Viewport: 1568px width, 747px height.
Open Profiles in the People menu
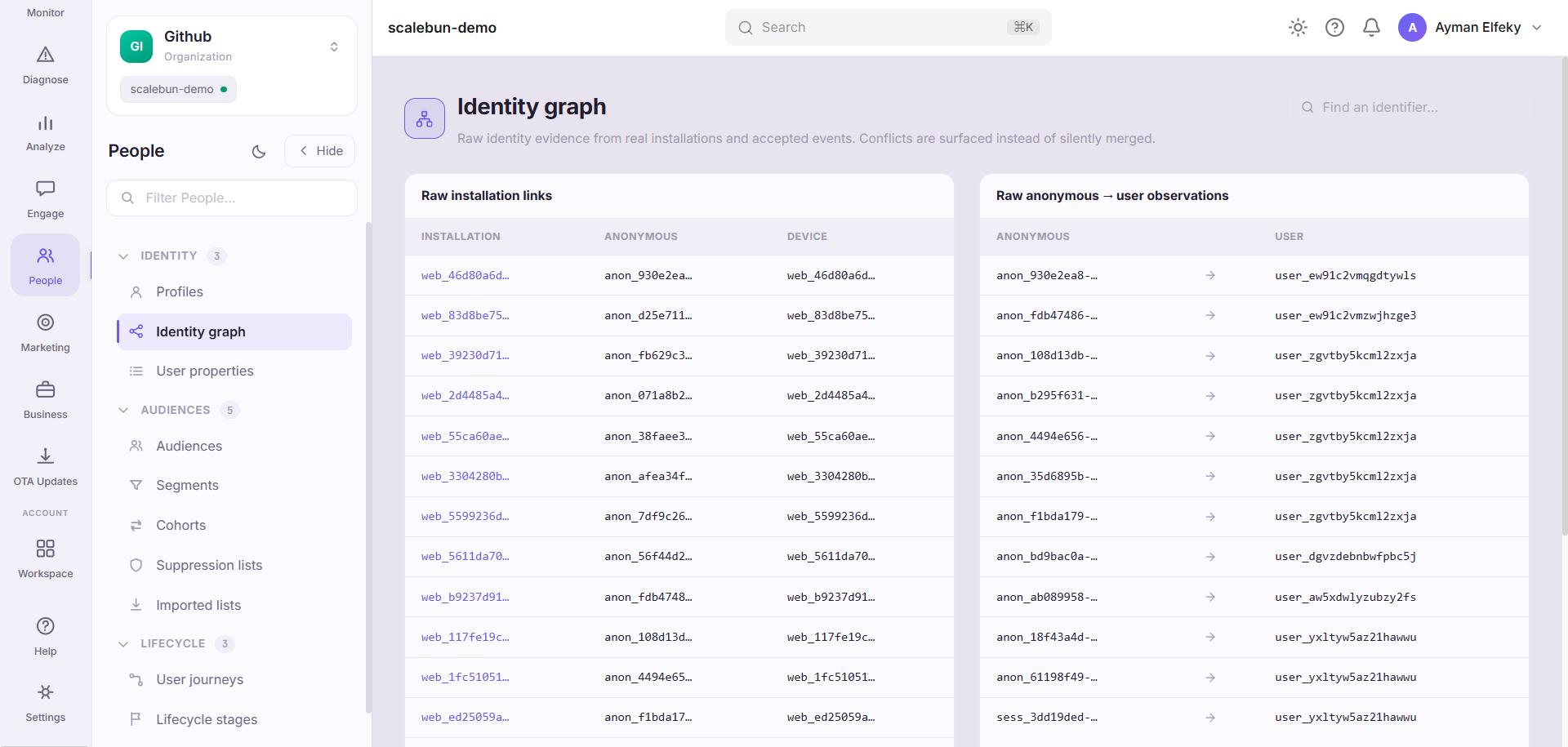[x=234, y=292]
